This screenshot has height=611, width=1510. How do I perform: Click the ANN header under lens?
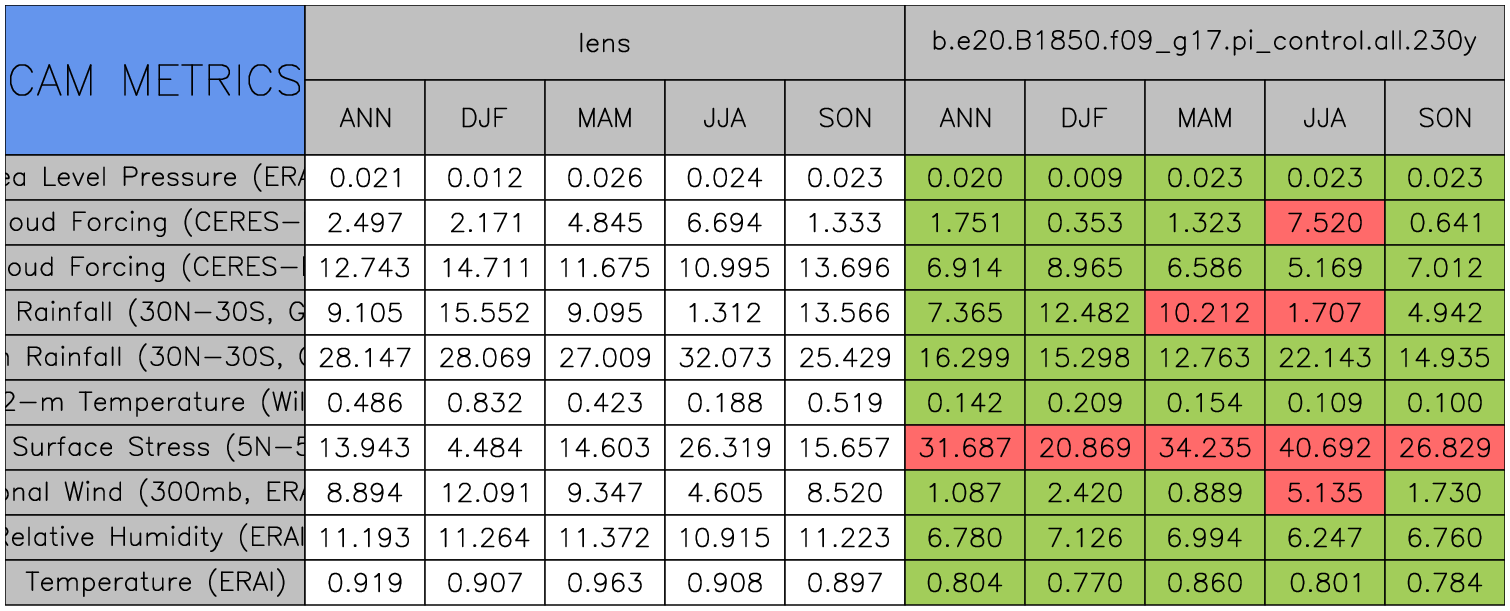(x=365, y=118)
